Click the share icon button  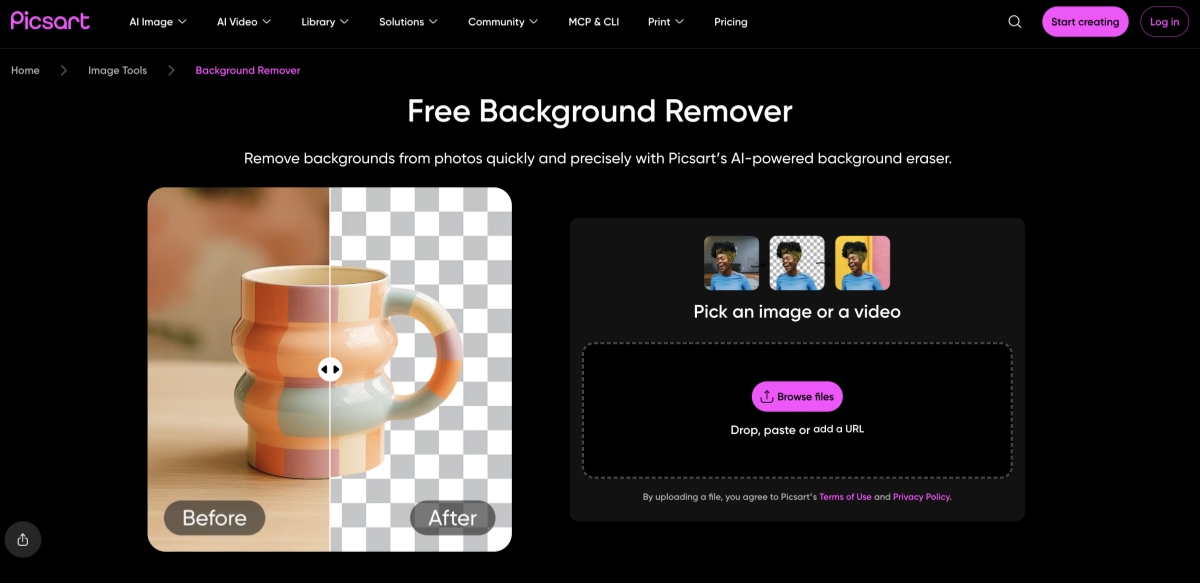point(23,540)
